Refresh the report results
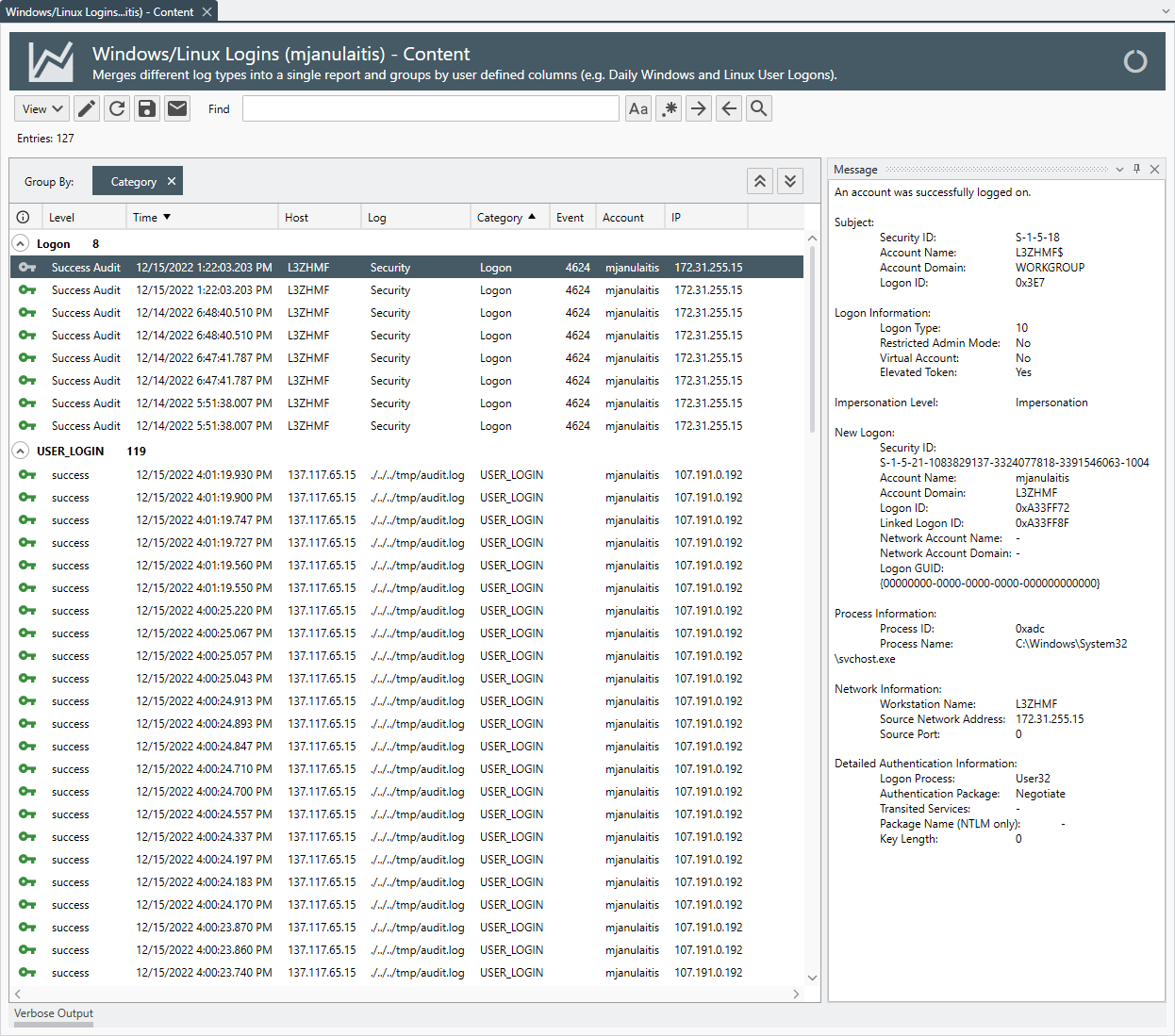1175x1036 pixels. [x=117, y=108]
